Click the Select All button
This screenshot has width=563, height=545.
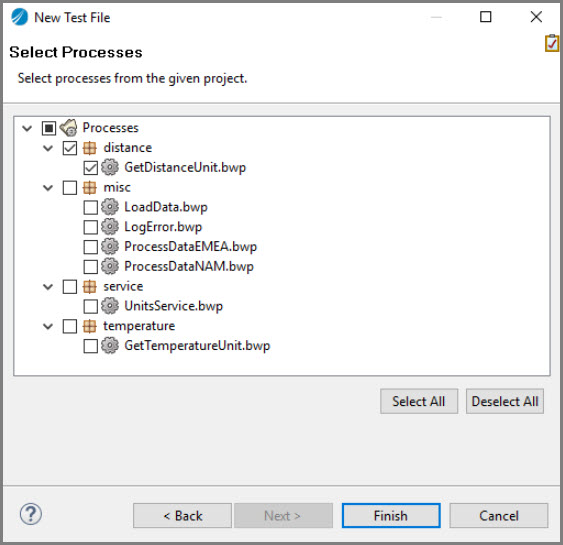419,401
